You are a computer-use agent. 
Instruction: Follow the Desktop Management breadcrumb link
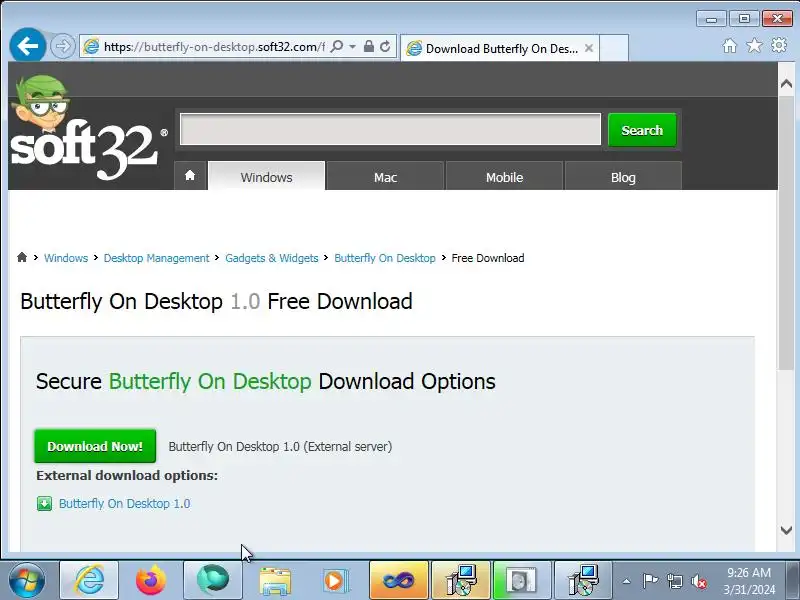(x=157, y=258)
